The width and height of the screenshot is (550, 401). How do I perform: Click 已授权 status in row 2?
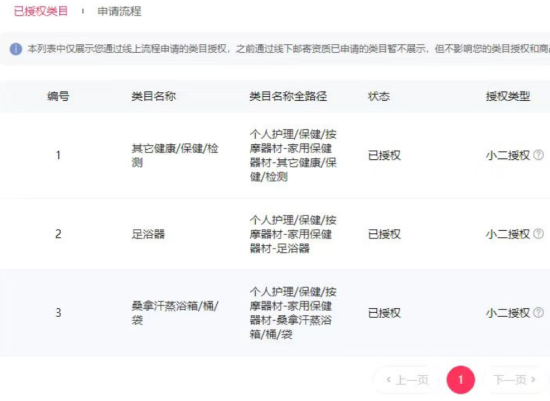click(x=384, y=234)
